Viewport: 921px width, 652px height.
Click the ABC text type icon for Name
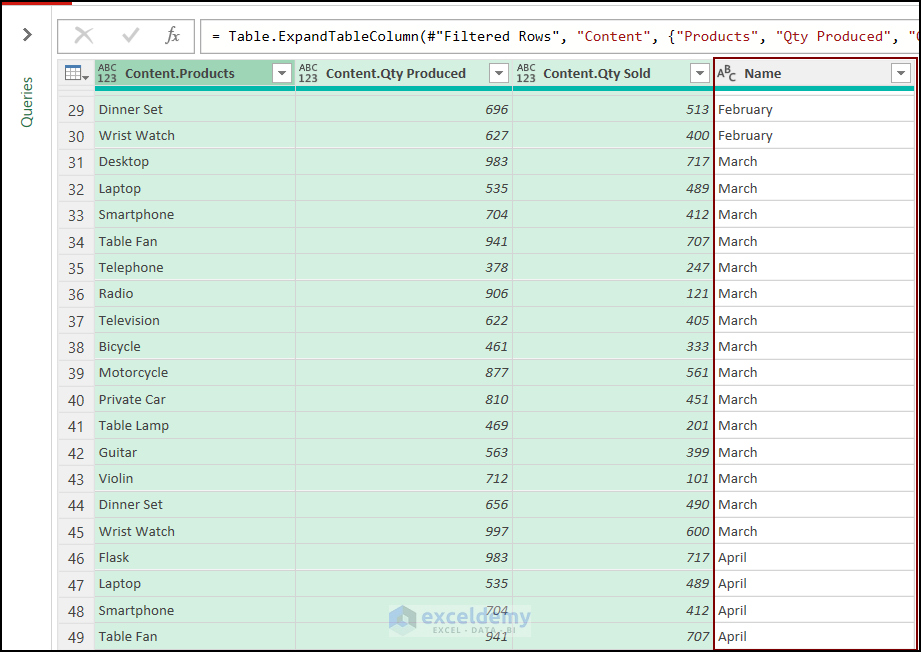point(727,73)
